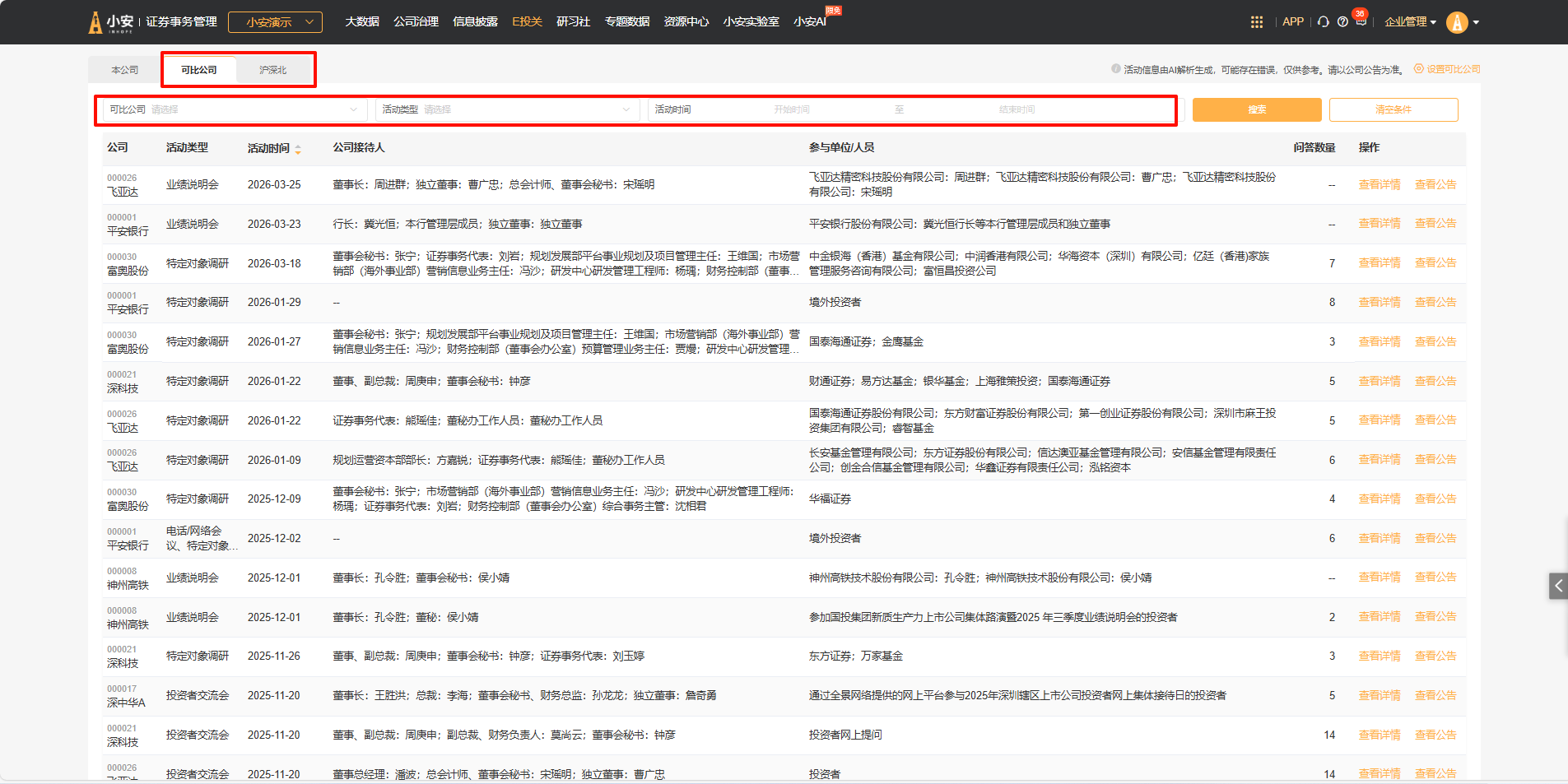Click the 清空条件 button
Viewport: 1568px width, 784px height.
1393,109
